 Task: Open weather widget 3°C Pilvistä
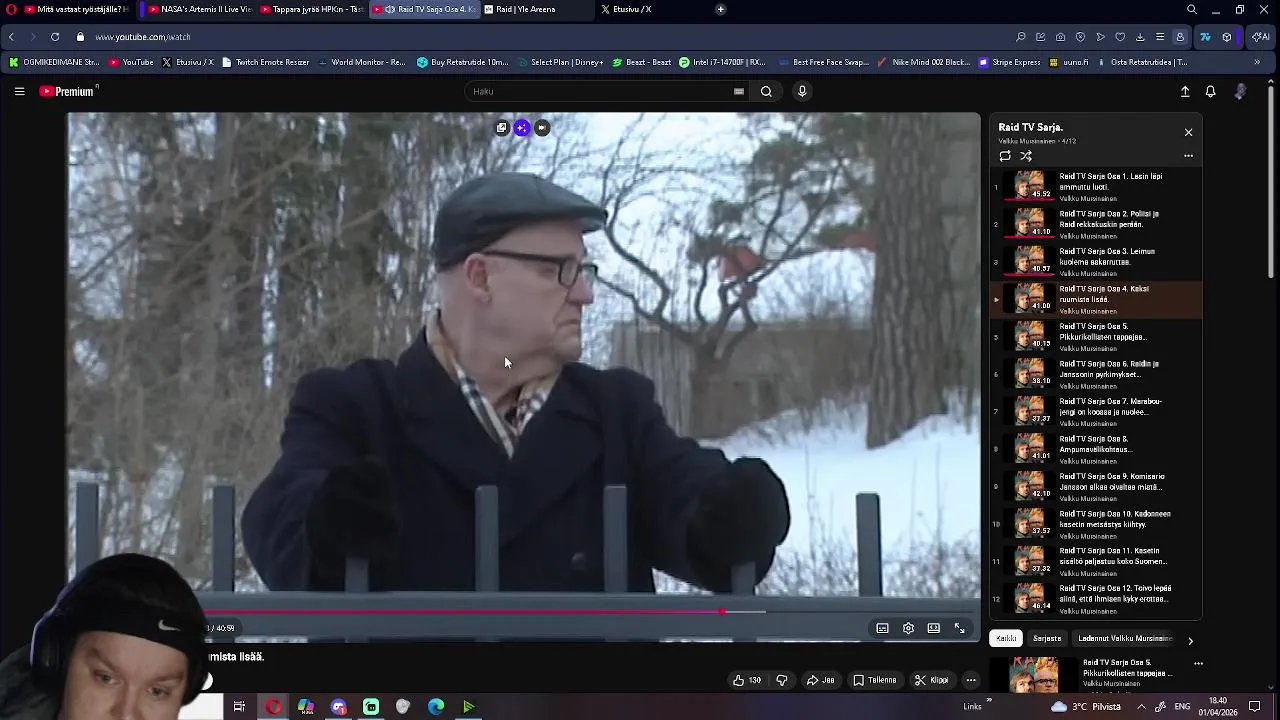(x=1084, y=707)
